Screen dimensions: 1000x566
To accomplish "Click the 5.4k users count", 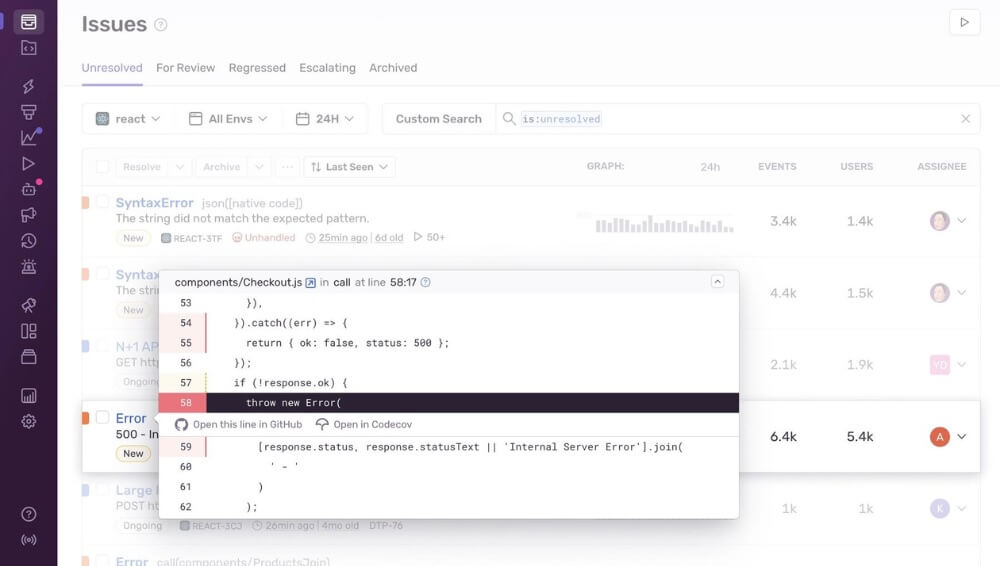I will coord(860,436).
